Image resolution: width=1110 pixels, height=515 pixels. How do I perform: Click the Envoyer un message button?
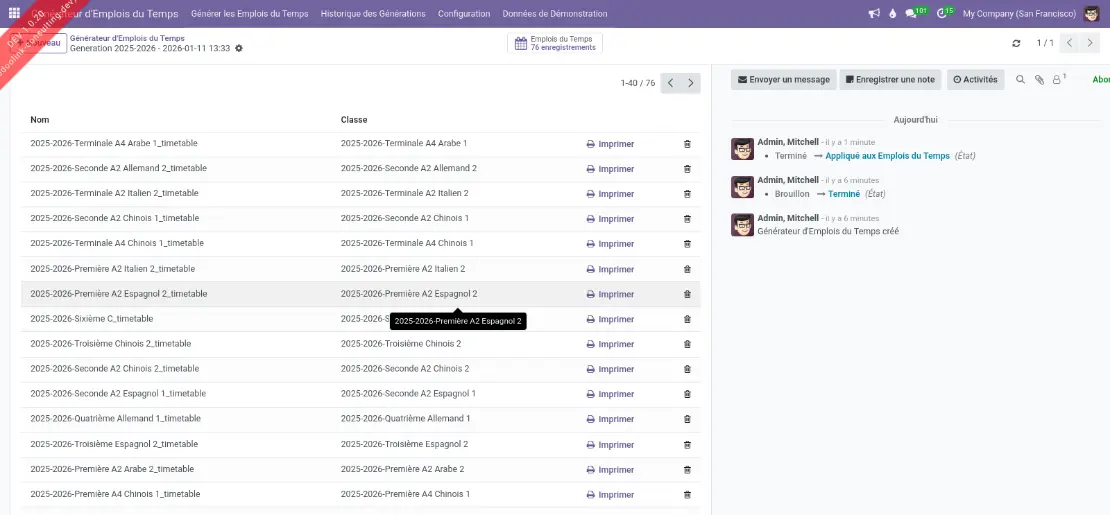(783, 80)
